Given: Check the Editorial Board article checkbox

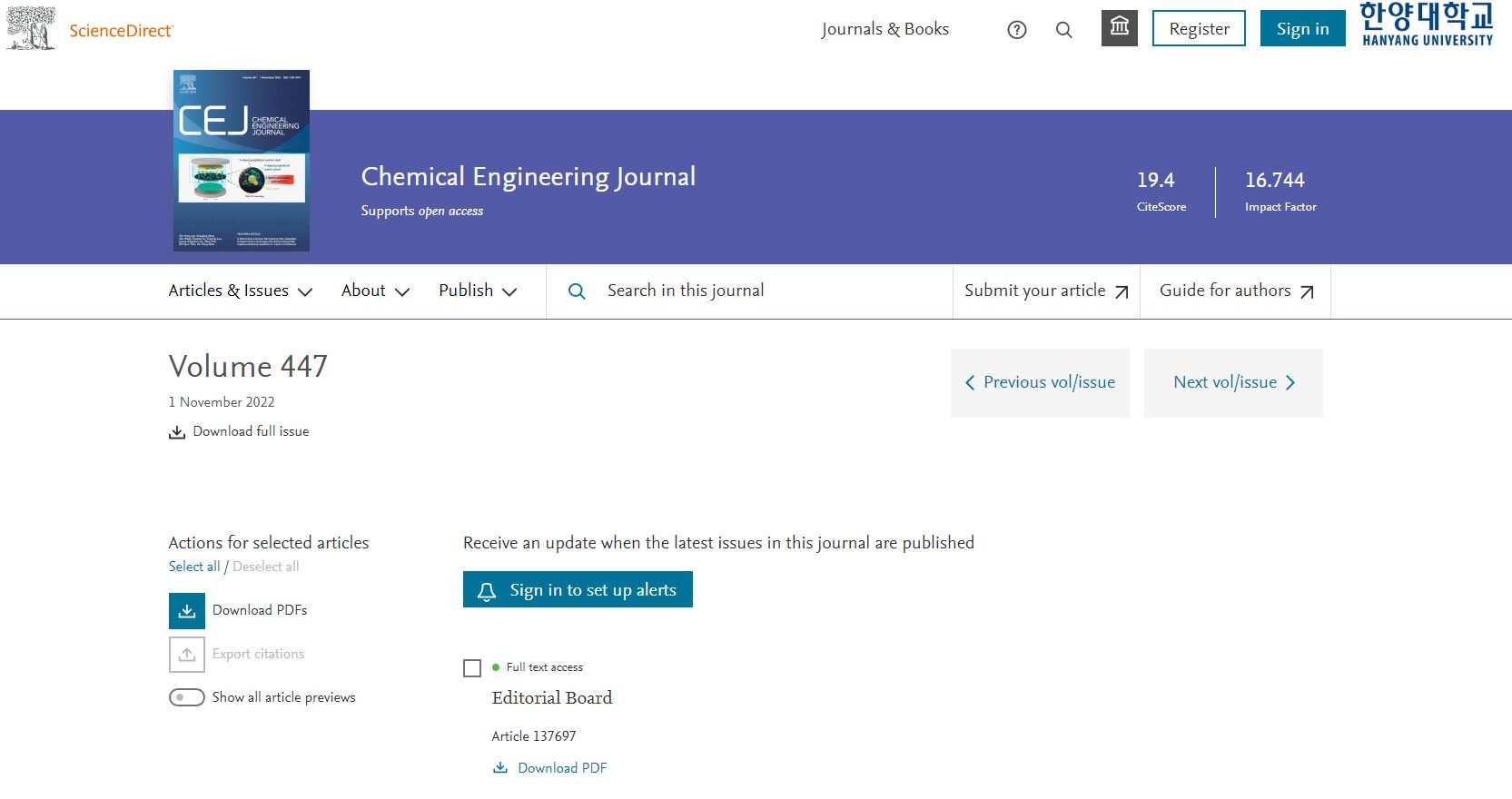Looking at the screenshot, I should pos(472,668).
